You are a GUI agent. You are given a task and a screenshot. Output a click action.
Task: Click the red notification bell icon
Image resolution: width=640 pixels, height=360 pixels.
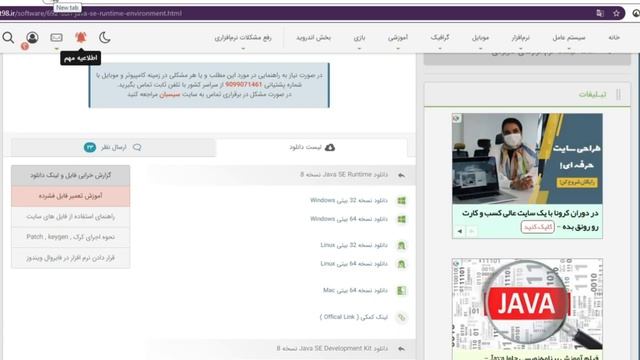point(81,38)
